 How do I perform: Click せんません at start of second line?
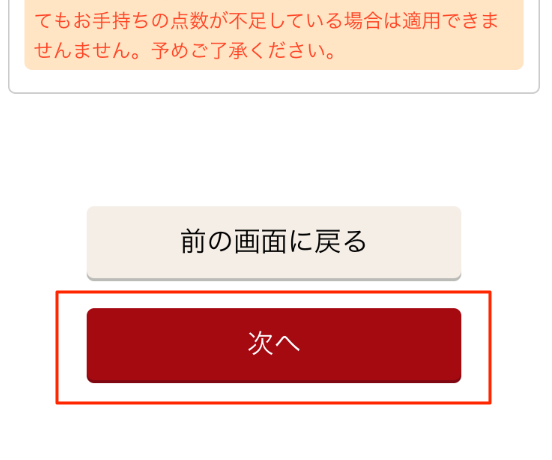[x=83, y=51]
